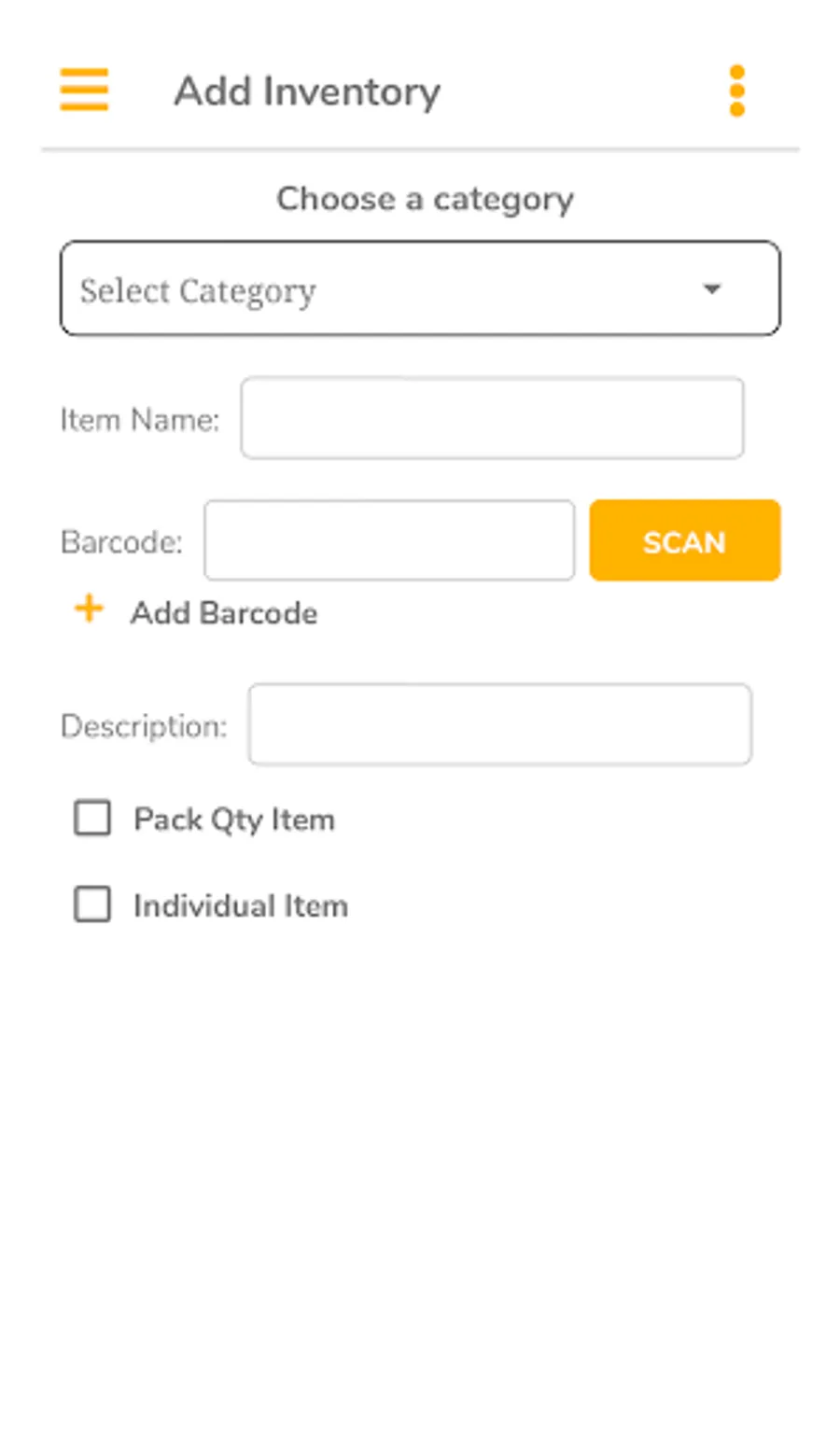Click the header divider below the title bar
The height and width of the screenshot is (1443, 840).
(420, 149)
